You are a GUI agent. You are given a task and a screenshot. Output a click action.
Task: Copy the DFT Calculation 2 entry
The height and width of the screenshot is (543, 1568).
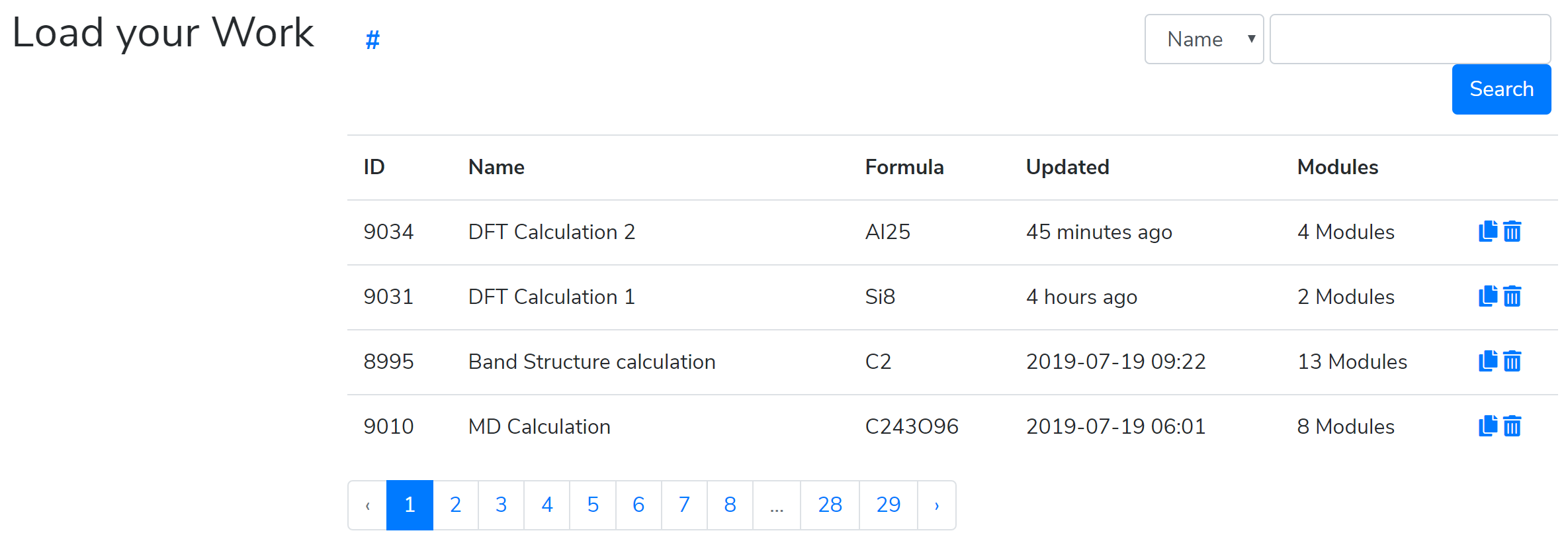(1487, 231)
